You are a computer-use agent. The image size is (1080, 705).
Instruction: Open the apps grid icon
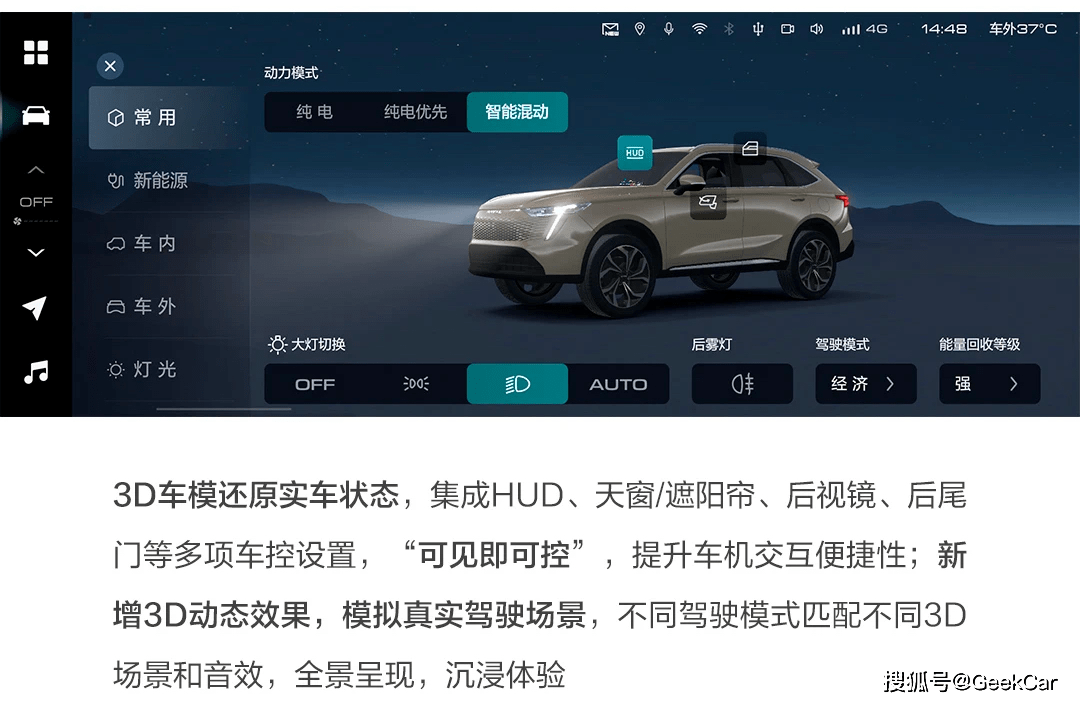[x=36, y=52]
